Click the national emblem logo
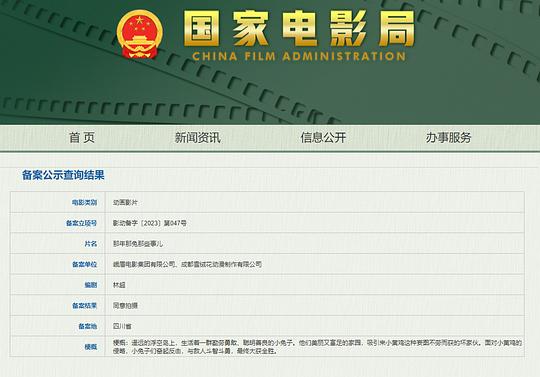This screenshot has height=377, width=540. click(x=139, y=34)
